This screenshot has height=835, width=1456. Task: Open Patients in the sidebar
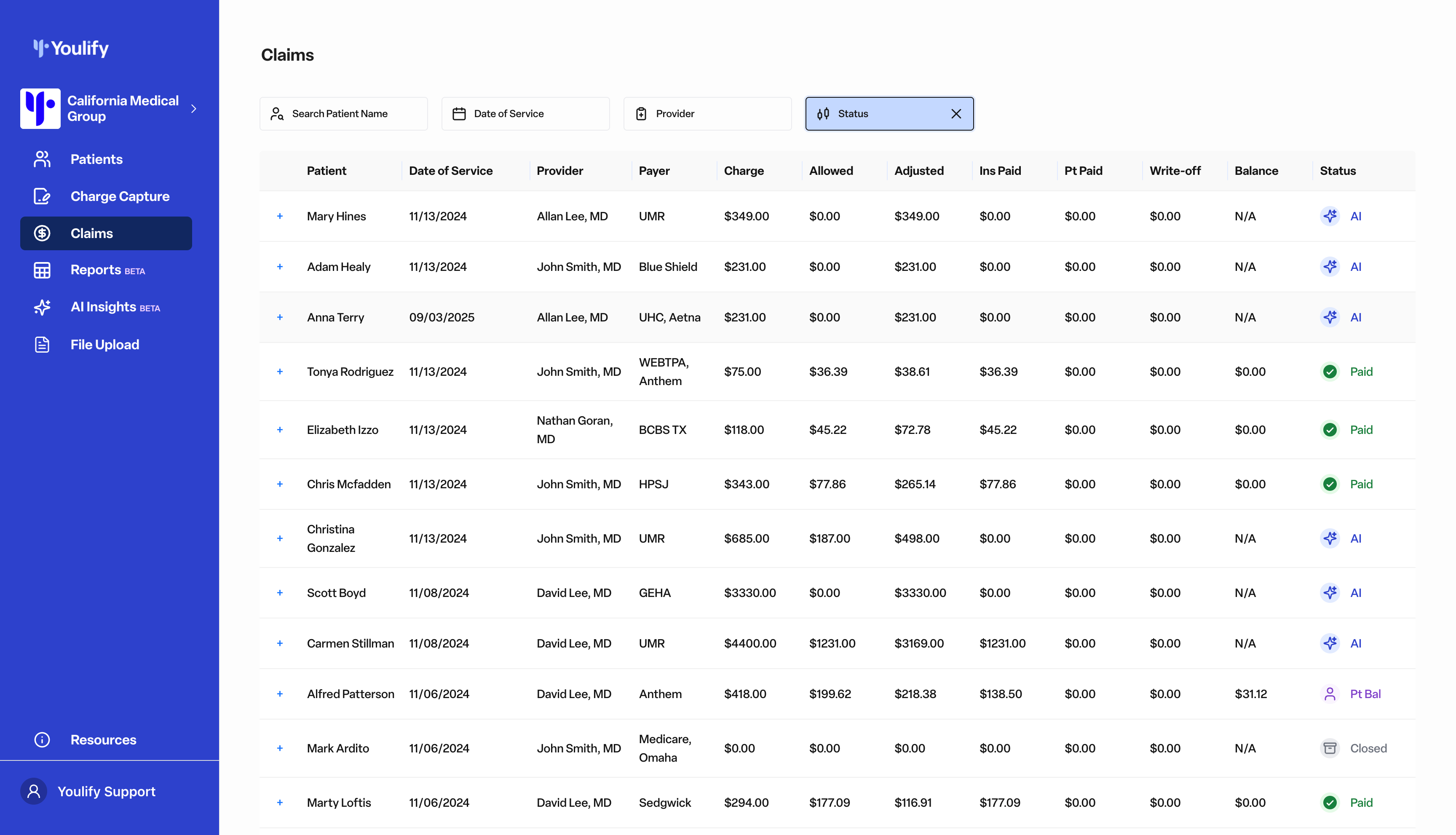(x=96, y=159)
